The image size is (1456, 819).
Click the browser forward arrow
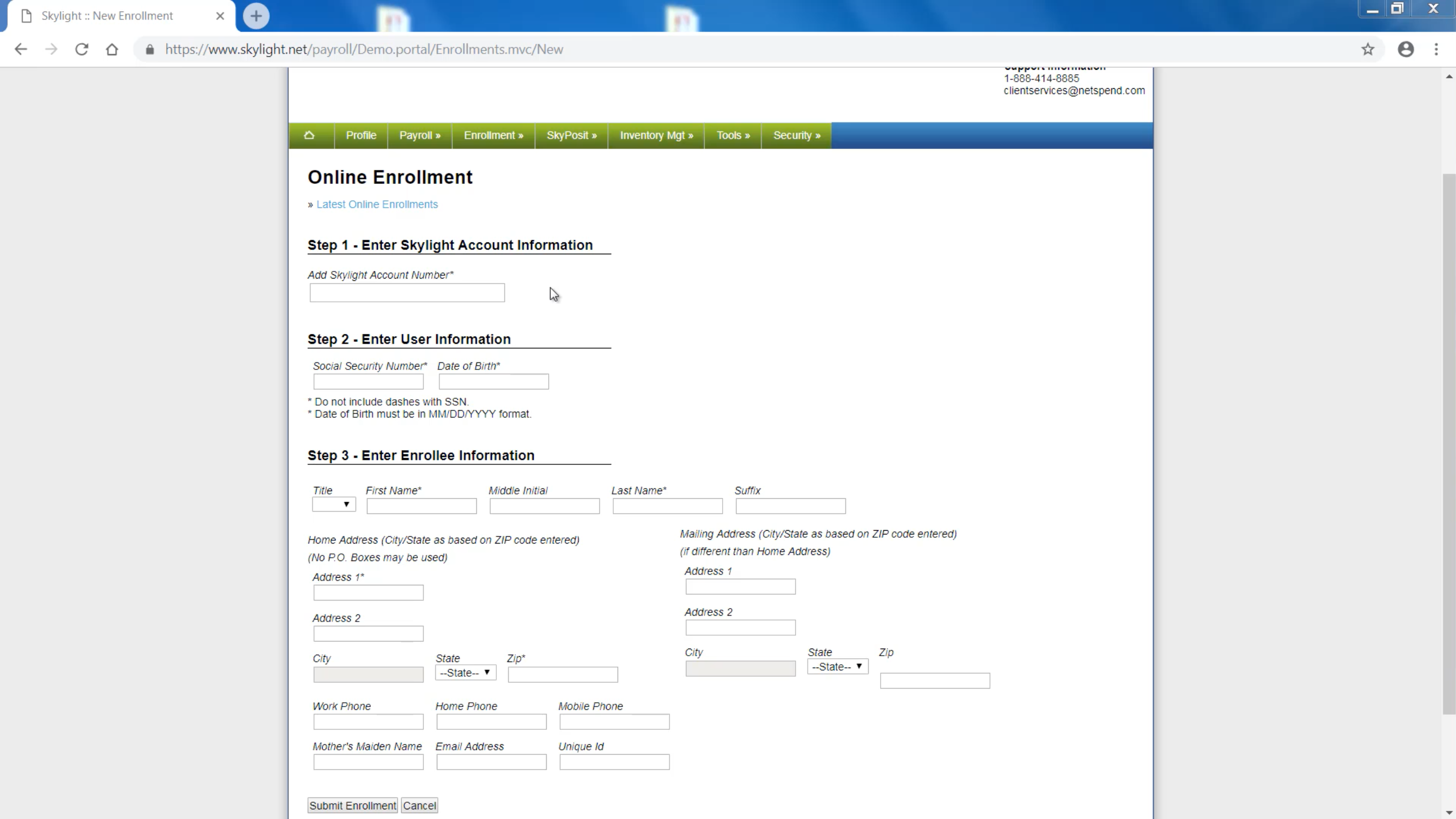click(x=51, y=49)
